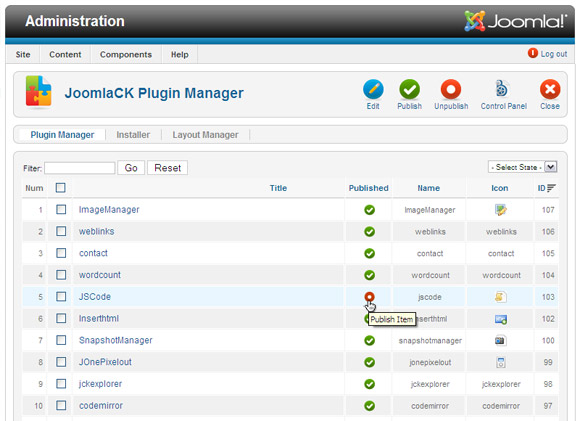The height and width of the screenshot is (421, 580).
Task: Sort by the Title column header
Action: click(x=278, y=188)
